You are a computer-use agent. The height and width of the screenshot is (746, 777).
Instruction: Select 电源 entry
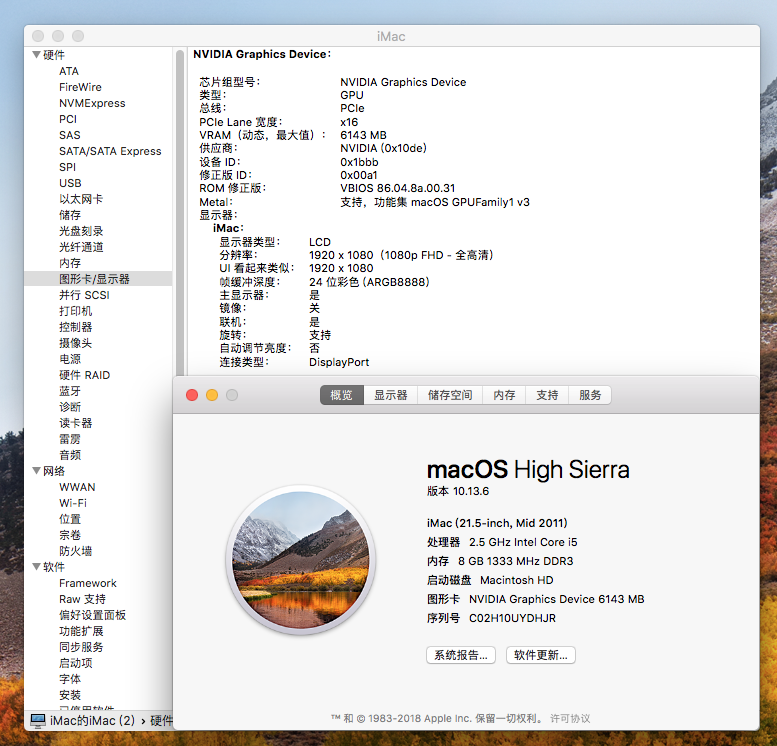(x=70, y=359)
